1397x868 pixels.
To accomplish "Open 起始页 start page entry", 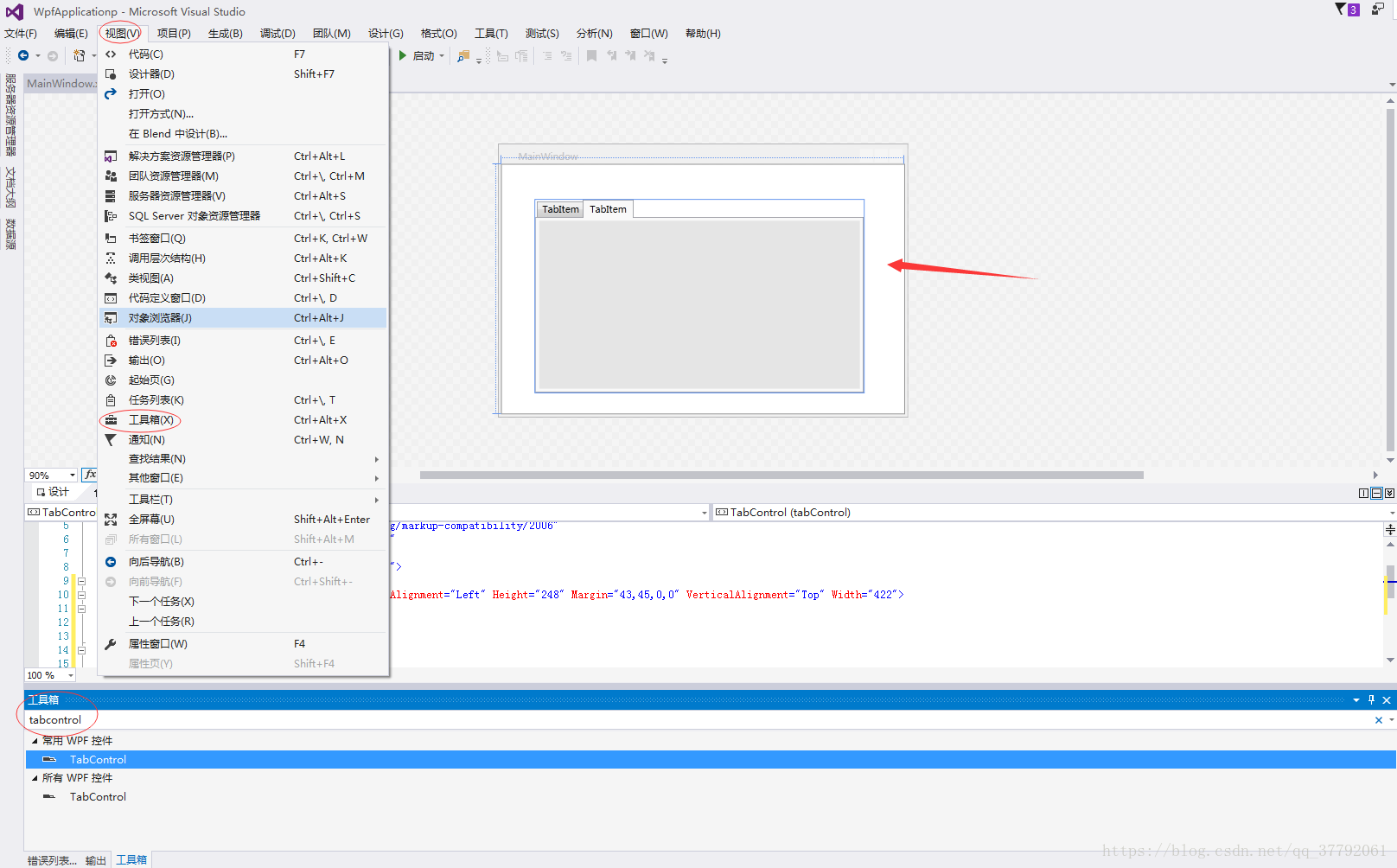I will [244, 380].
